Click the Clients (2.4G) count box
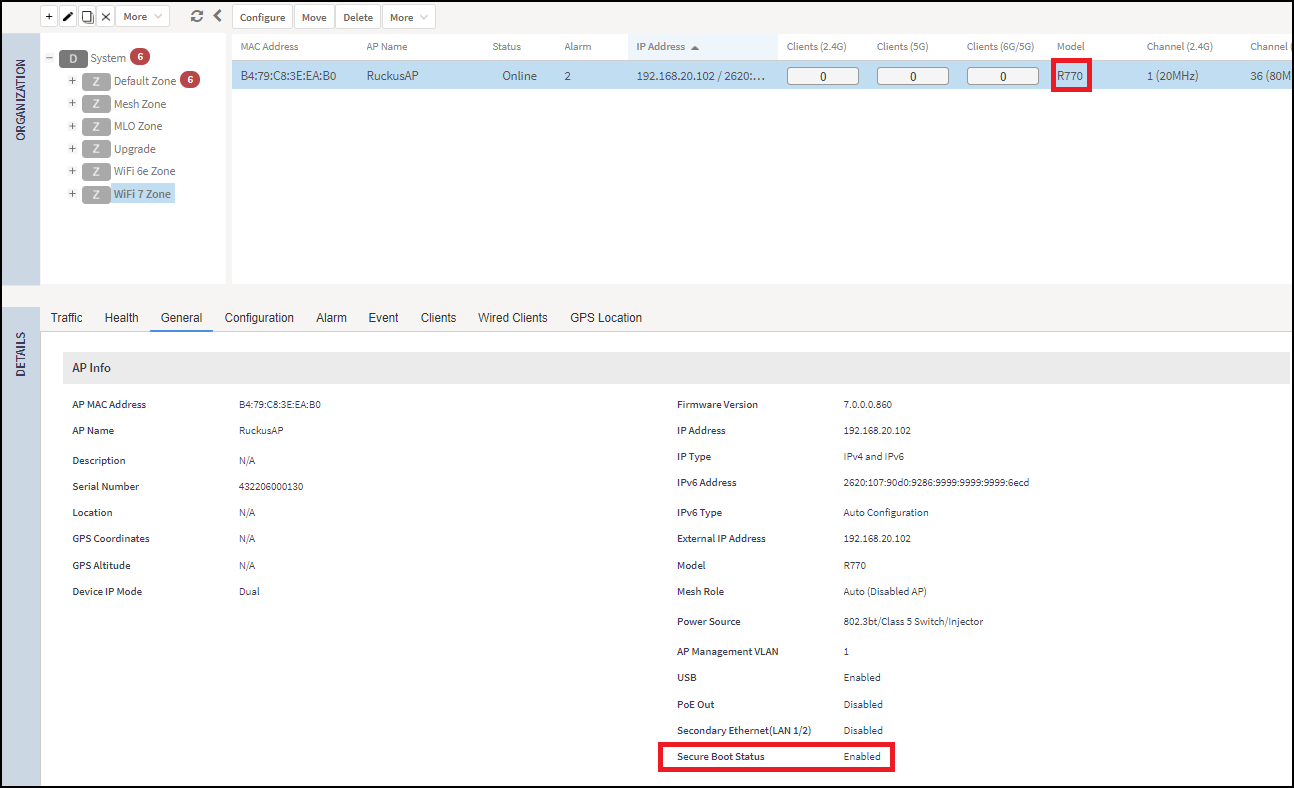The width and height of the screenshot is (1294, 788). coord(823,76)
